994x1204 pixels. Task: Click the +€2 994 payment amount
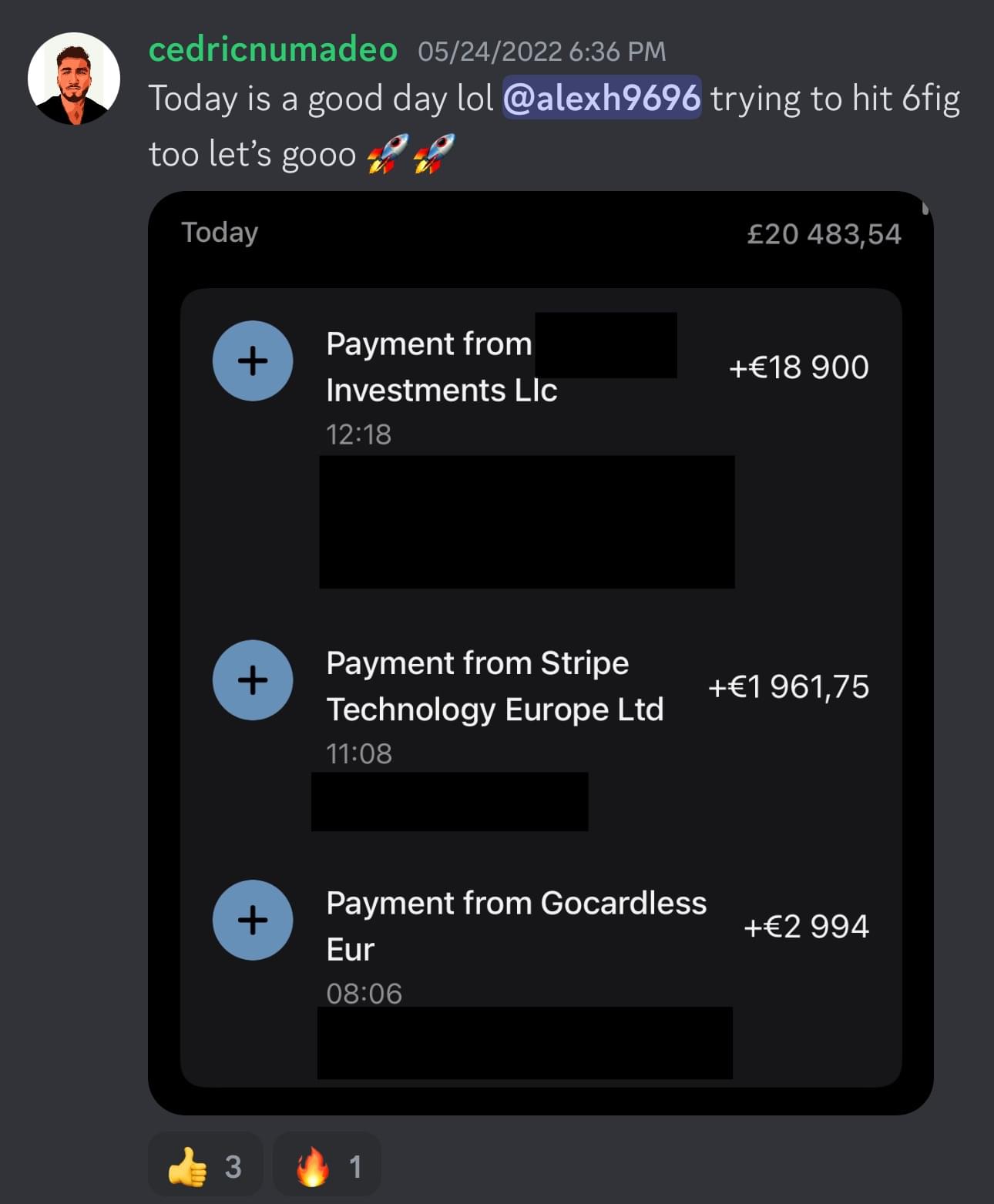[x=806, y=926]
